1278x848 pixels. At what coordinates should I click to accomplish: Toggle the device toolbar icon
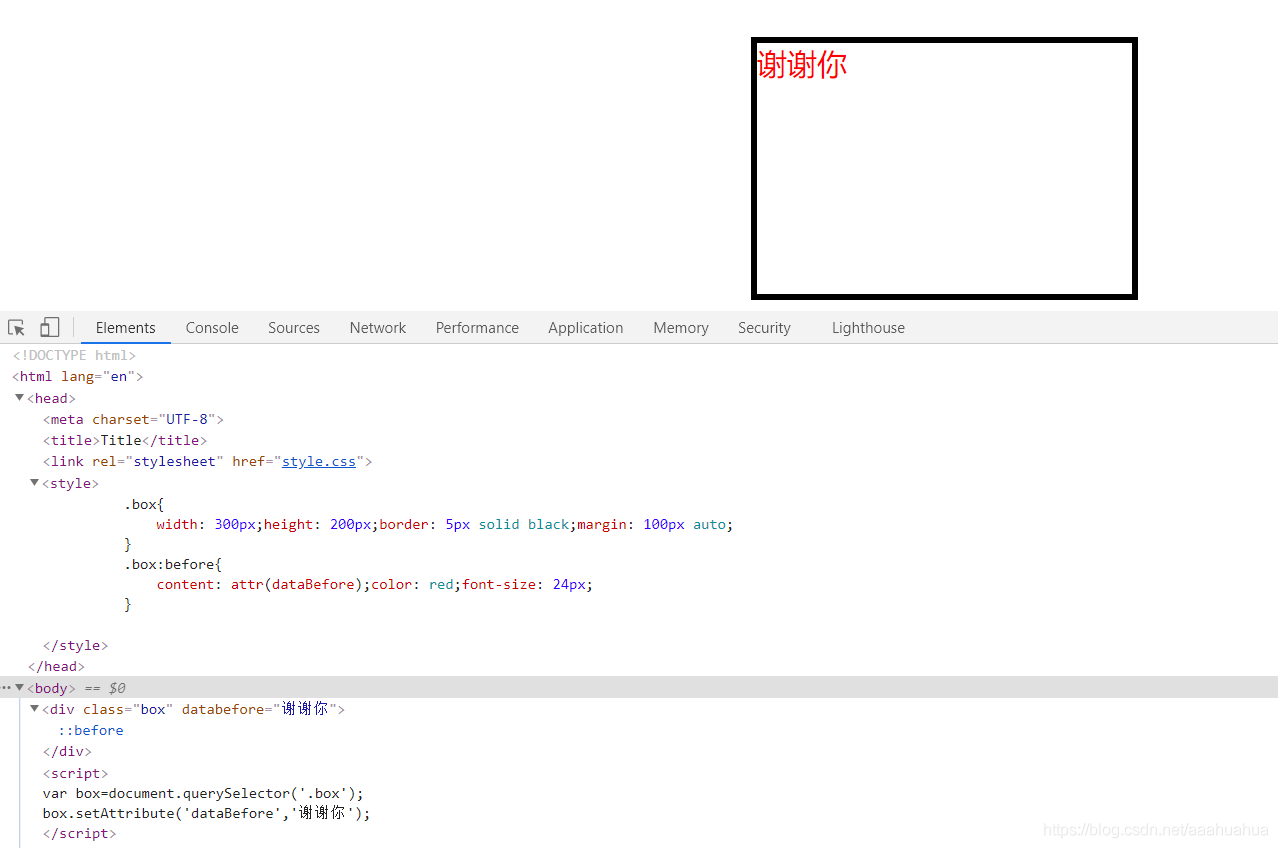[x=49, y=328]
